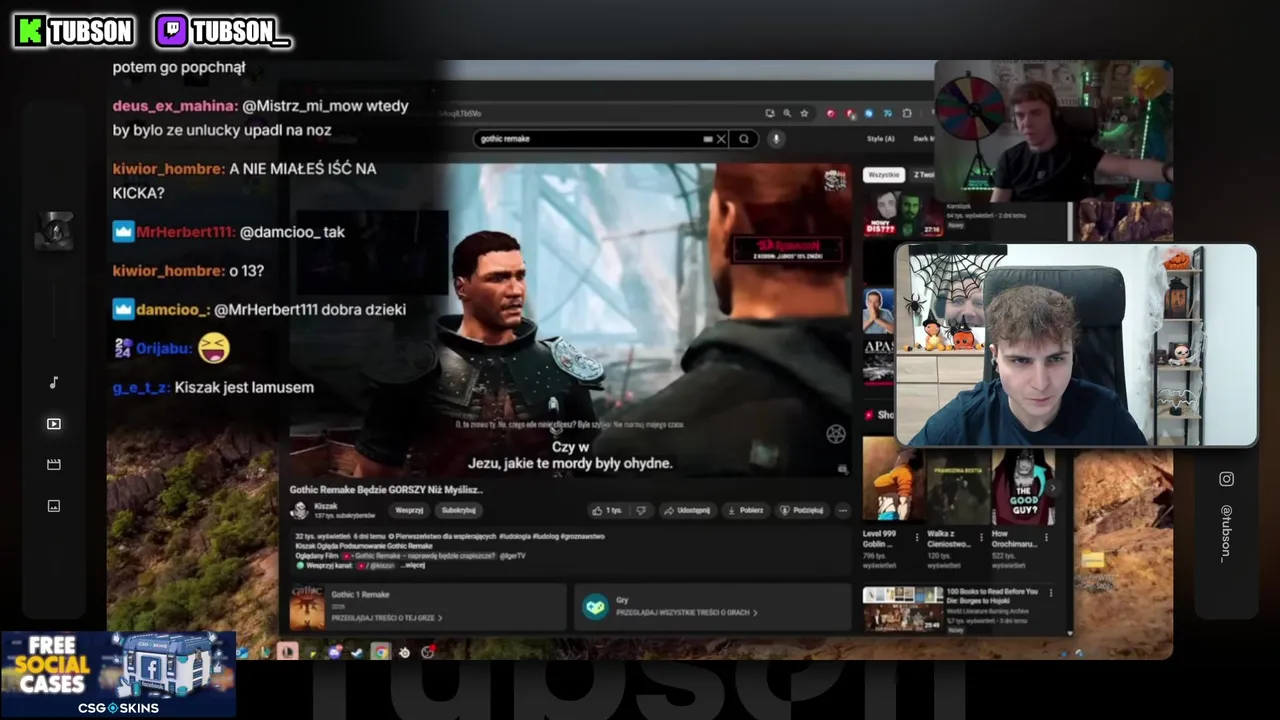Click the 'Style (A)' option in YouTube header
This screenshot has height=720, width=1280.
(881, 139)
